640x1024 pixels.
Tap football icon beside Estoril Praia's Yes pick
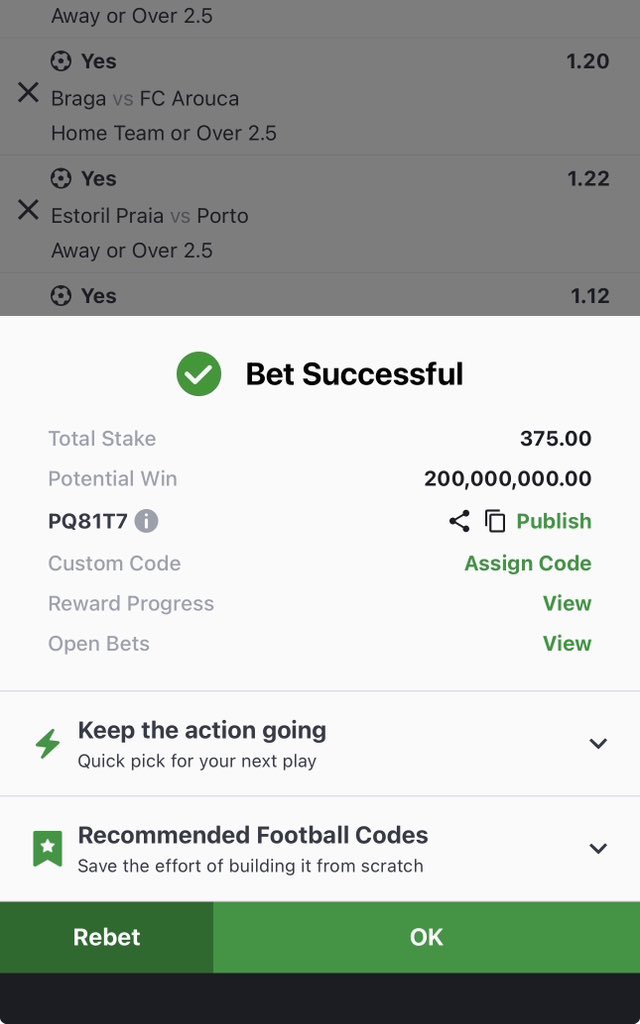pos(61,178)
